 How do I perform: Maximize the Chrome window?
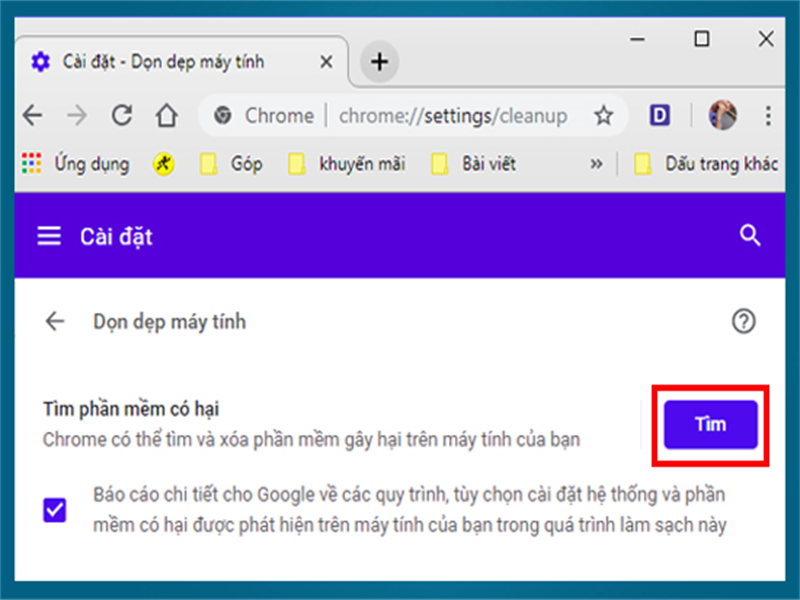pos(702,39)
